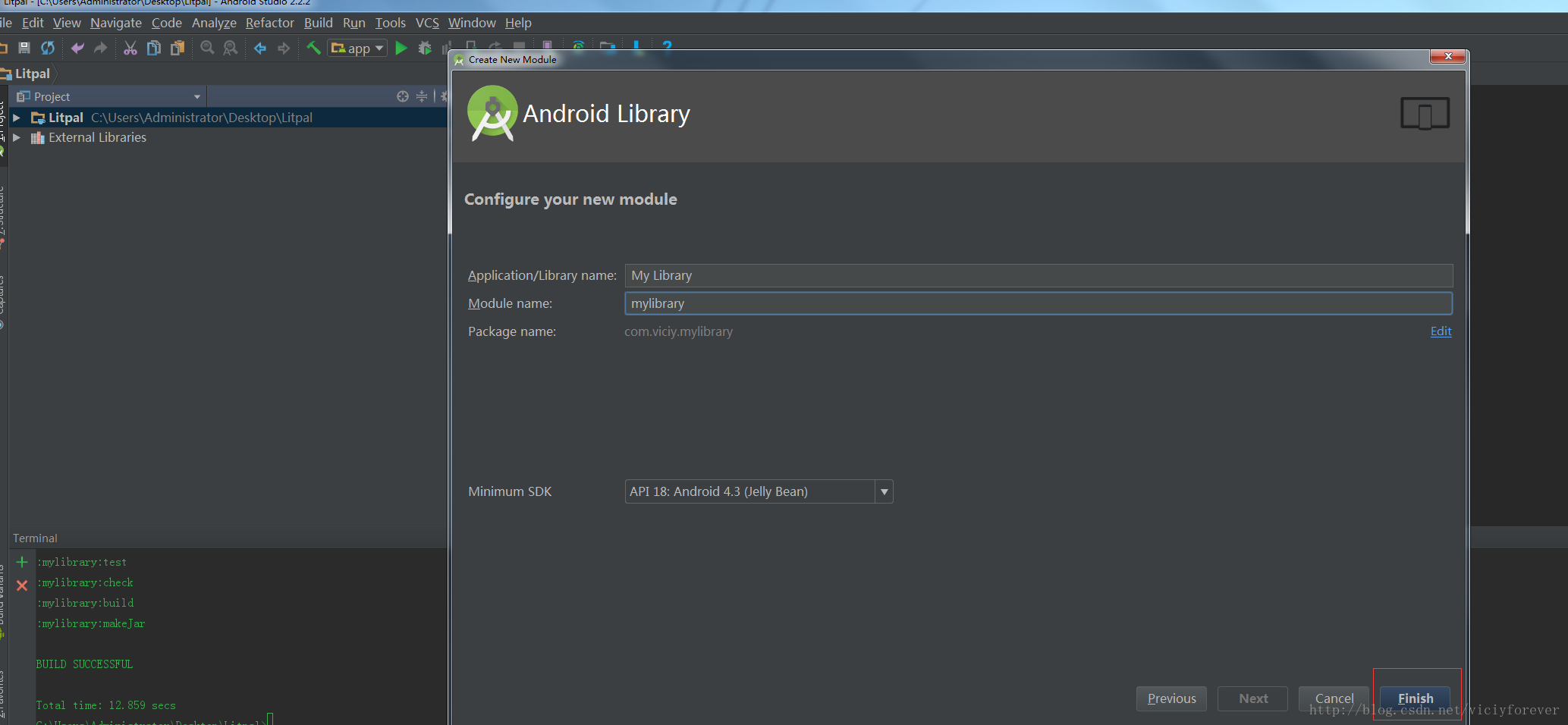Expand the External Libraries tree node

17,137
